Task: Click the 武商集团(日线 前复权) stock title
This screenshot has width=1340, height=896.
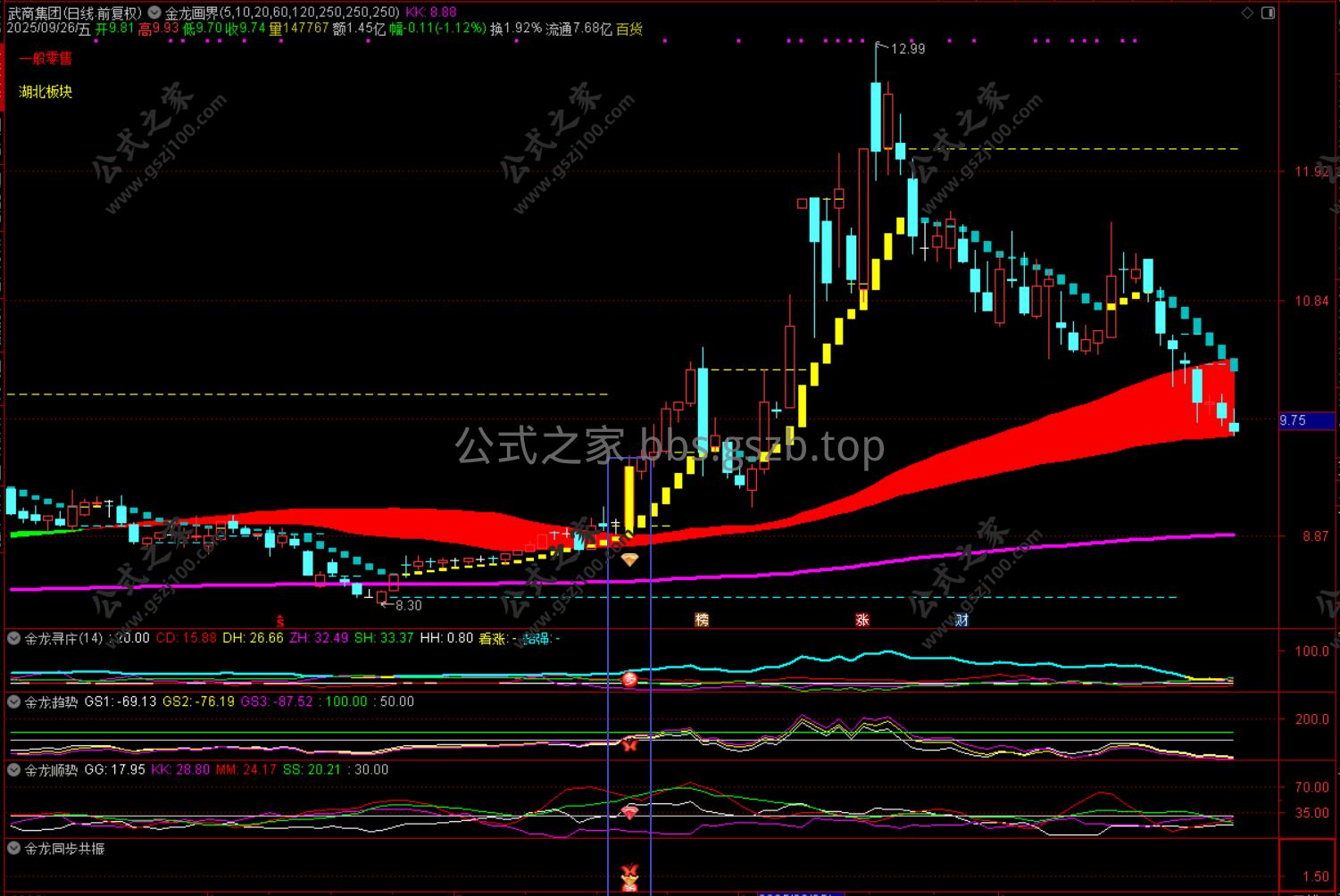Action: [74, 12]
